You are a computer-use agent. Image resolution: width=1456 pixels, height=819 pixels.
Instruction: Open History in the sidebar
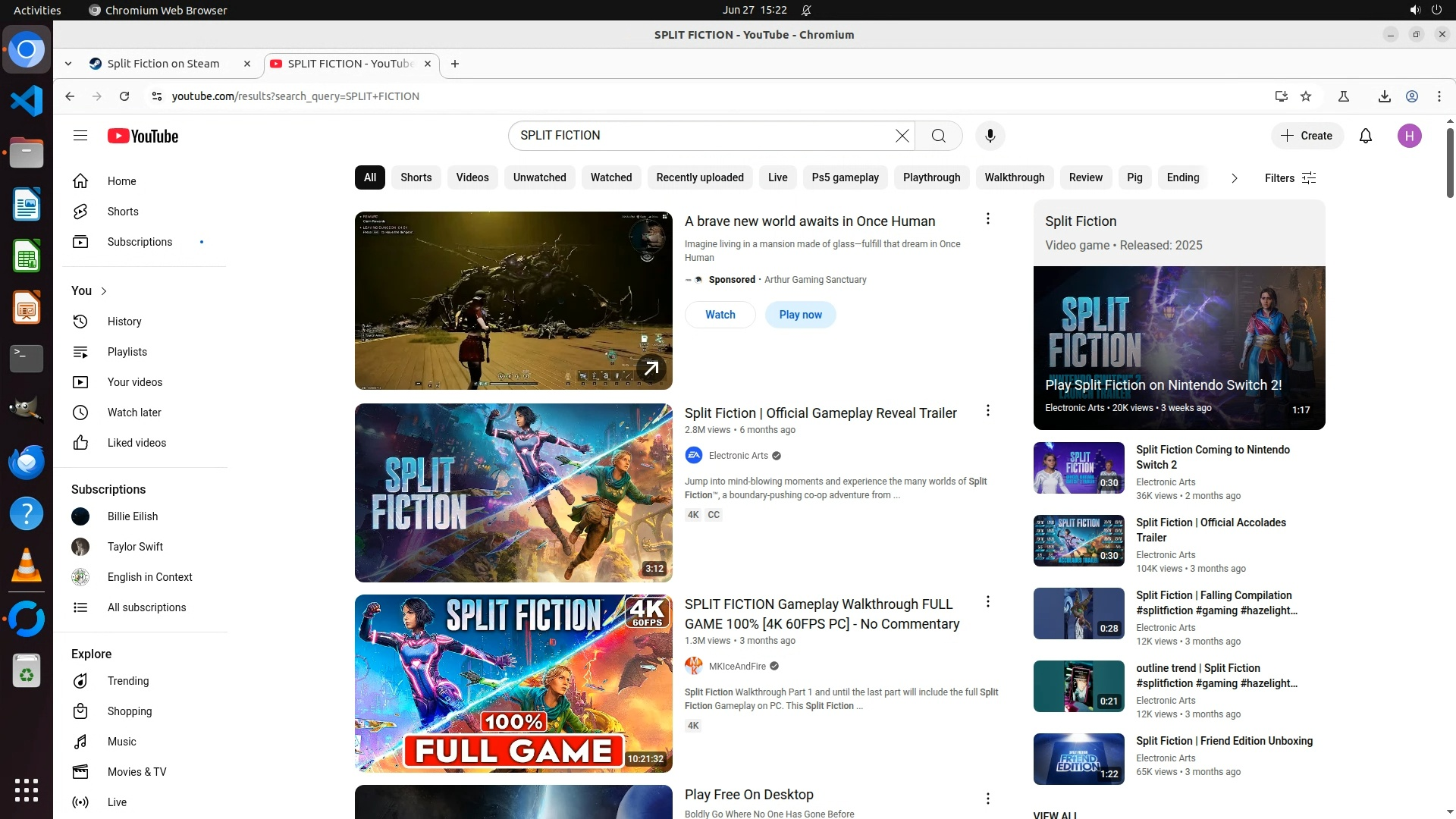[x=124, y=322]
